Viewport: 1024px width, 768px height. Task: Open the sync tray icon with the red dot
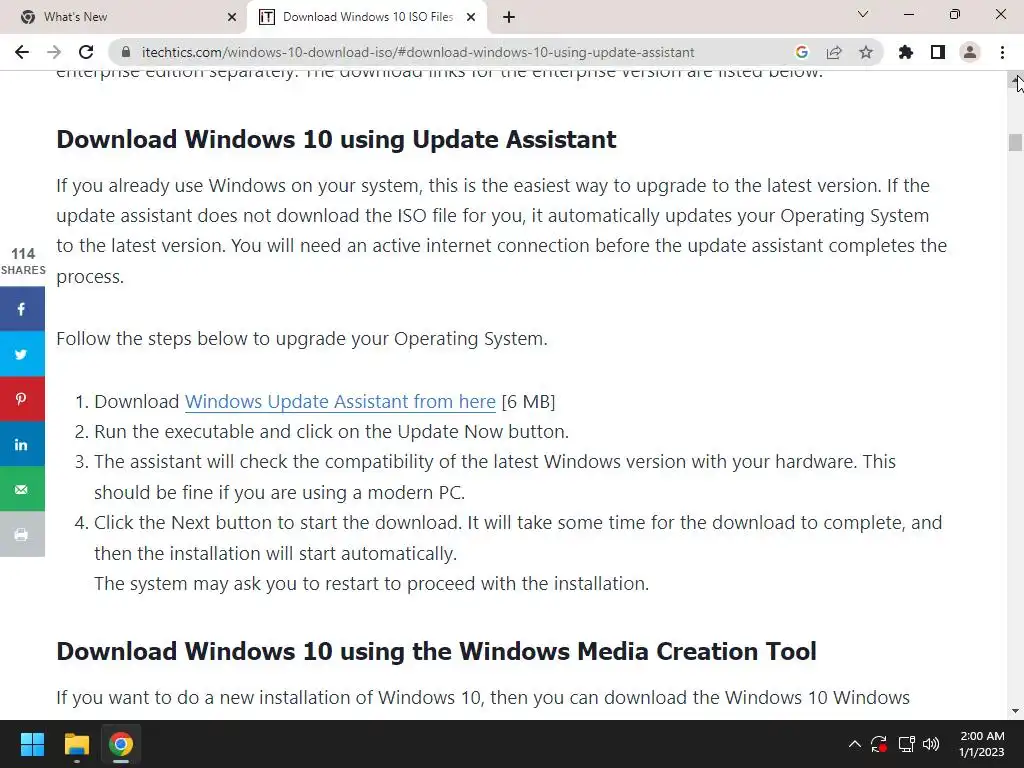pos(879,744)
